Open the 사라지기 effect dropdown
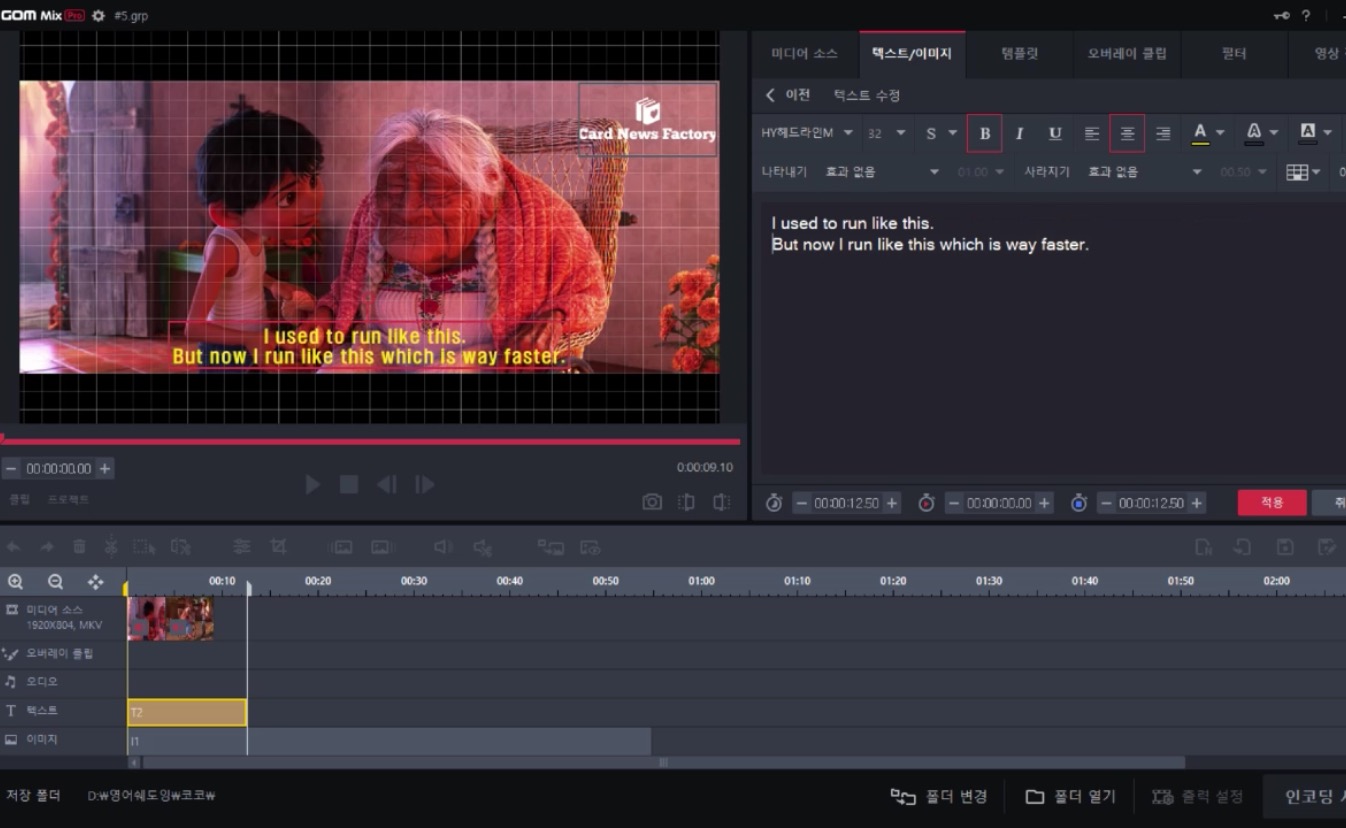 click(x=1145, y=172)
